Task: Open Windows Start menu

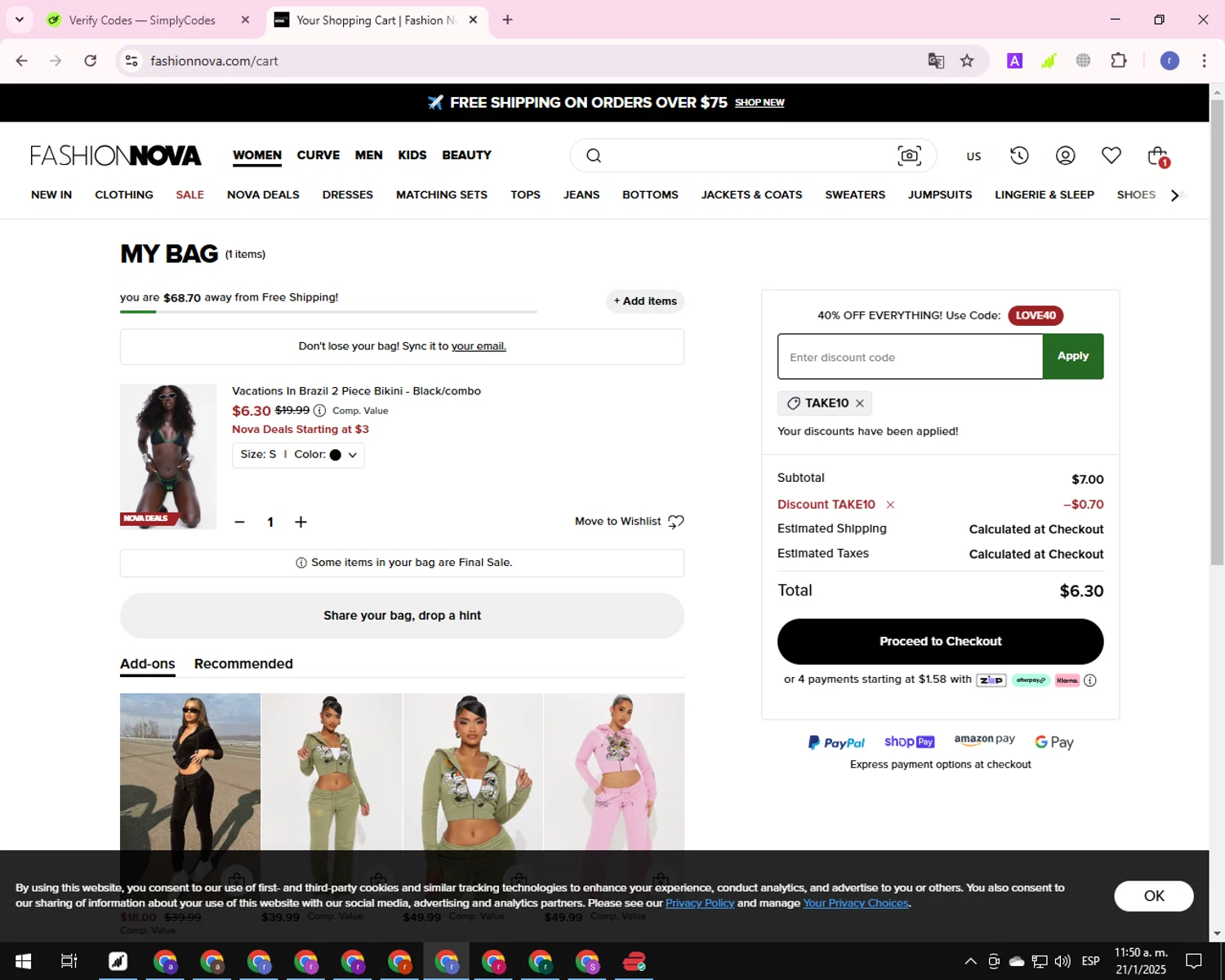Action: [x=23, y=961]
